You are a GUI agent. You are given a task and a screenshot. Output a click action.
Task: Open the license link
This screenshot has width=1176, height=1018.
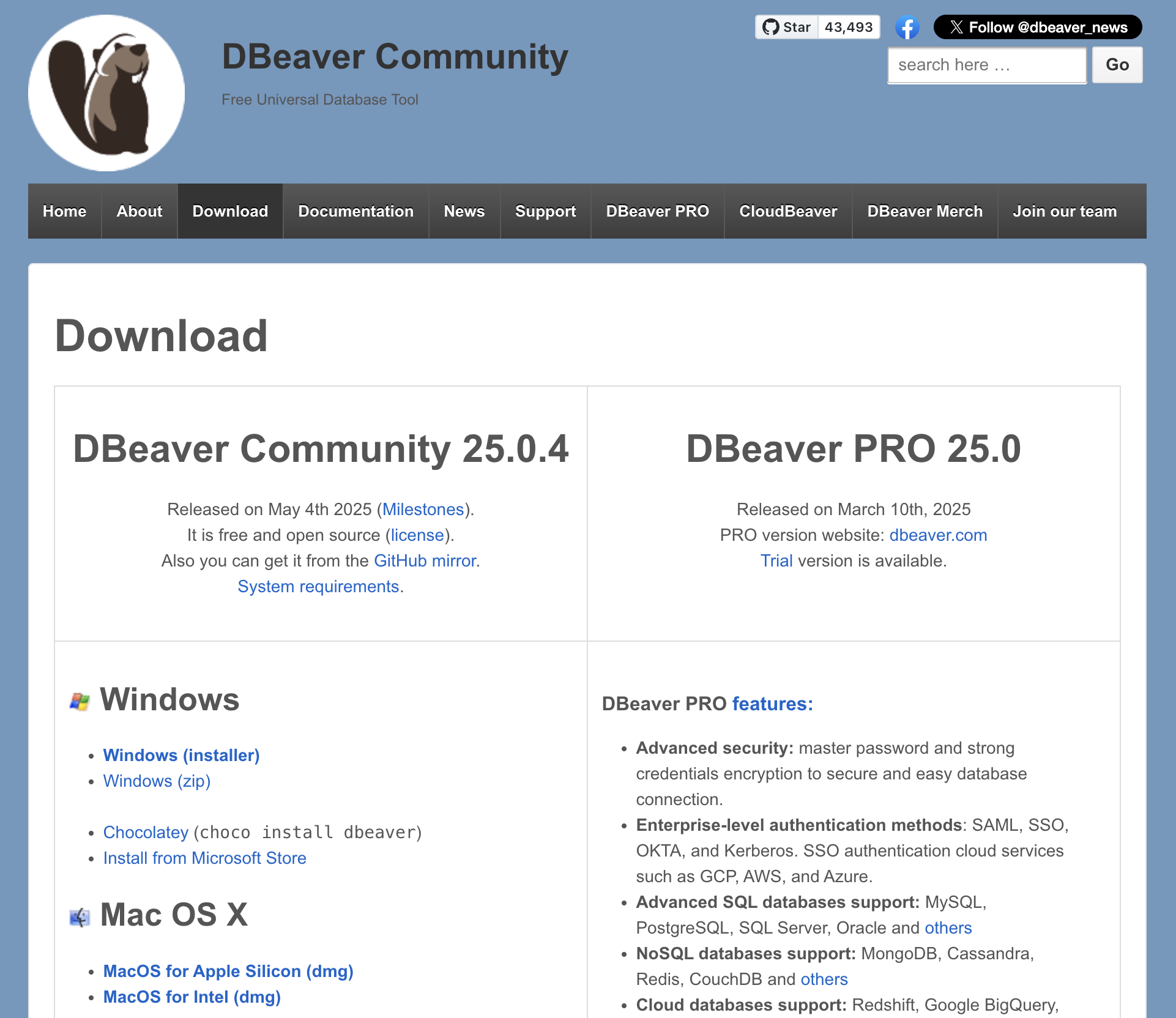tap(417, 535)
